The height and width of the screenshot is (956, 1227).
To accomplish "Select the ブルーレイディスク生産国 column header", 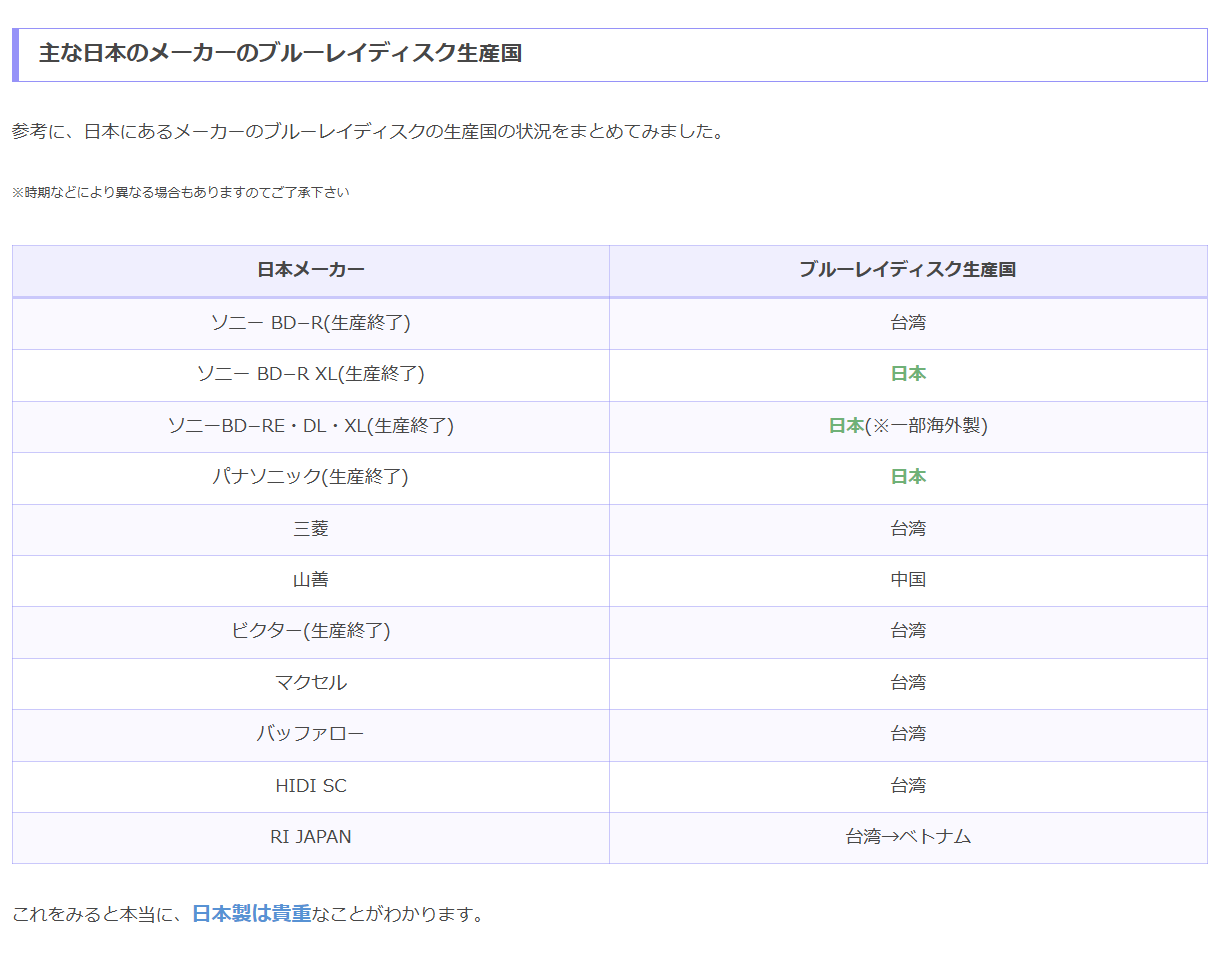I will click(x=908, y=270).
